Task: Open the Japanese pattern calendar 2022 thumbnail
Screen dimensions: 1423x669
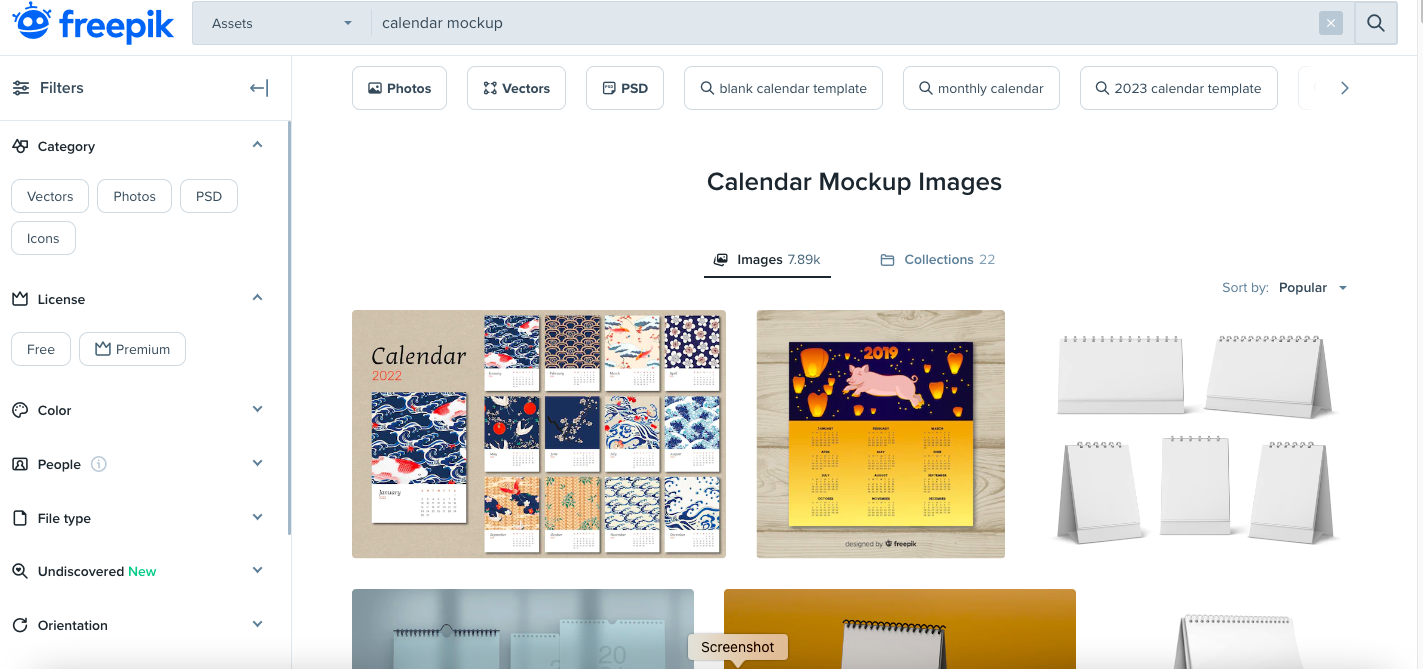Action: [x=539, y=434]
